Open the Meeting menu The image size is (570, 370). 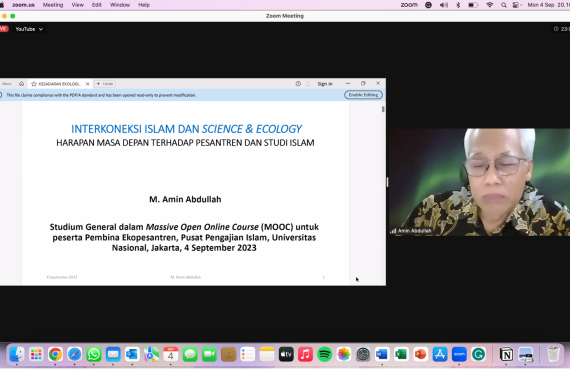(x=53, y=5)
